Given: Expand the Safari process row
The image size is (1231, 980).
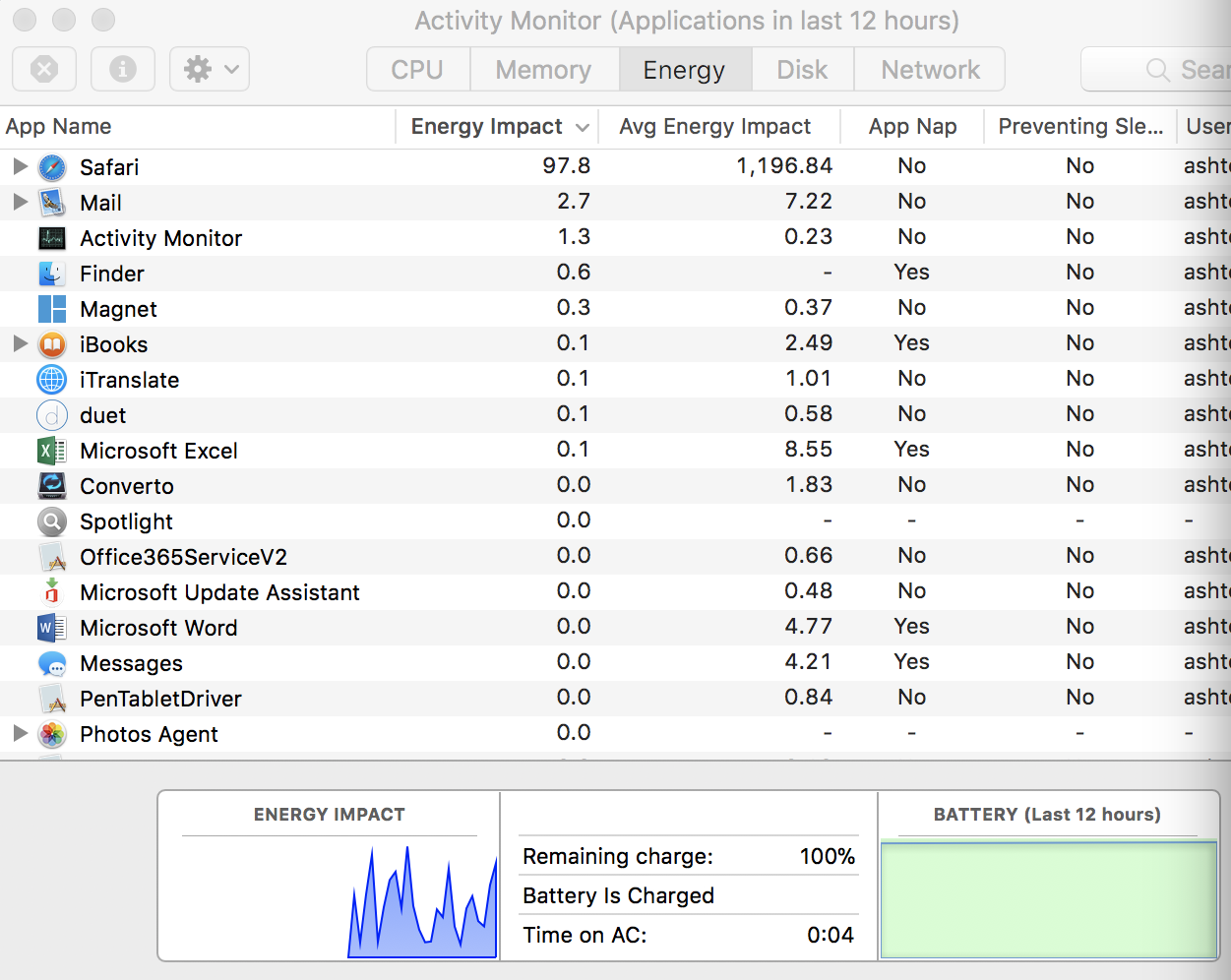Looking at the screenshot, I should tap(20, 166).
